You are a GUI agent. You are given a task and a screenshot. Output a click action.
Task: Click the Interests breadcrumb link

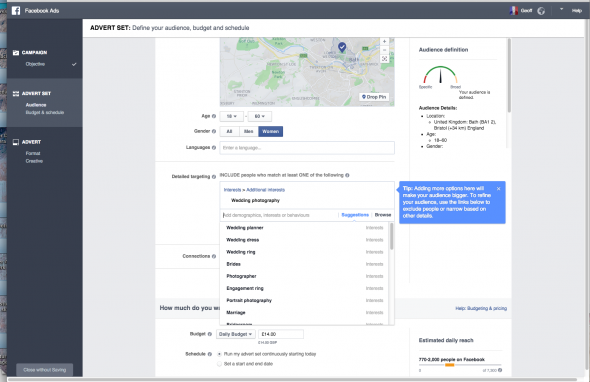232,190
